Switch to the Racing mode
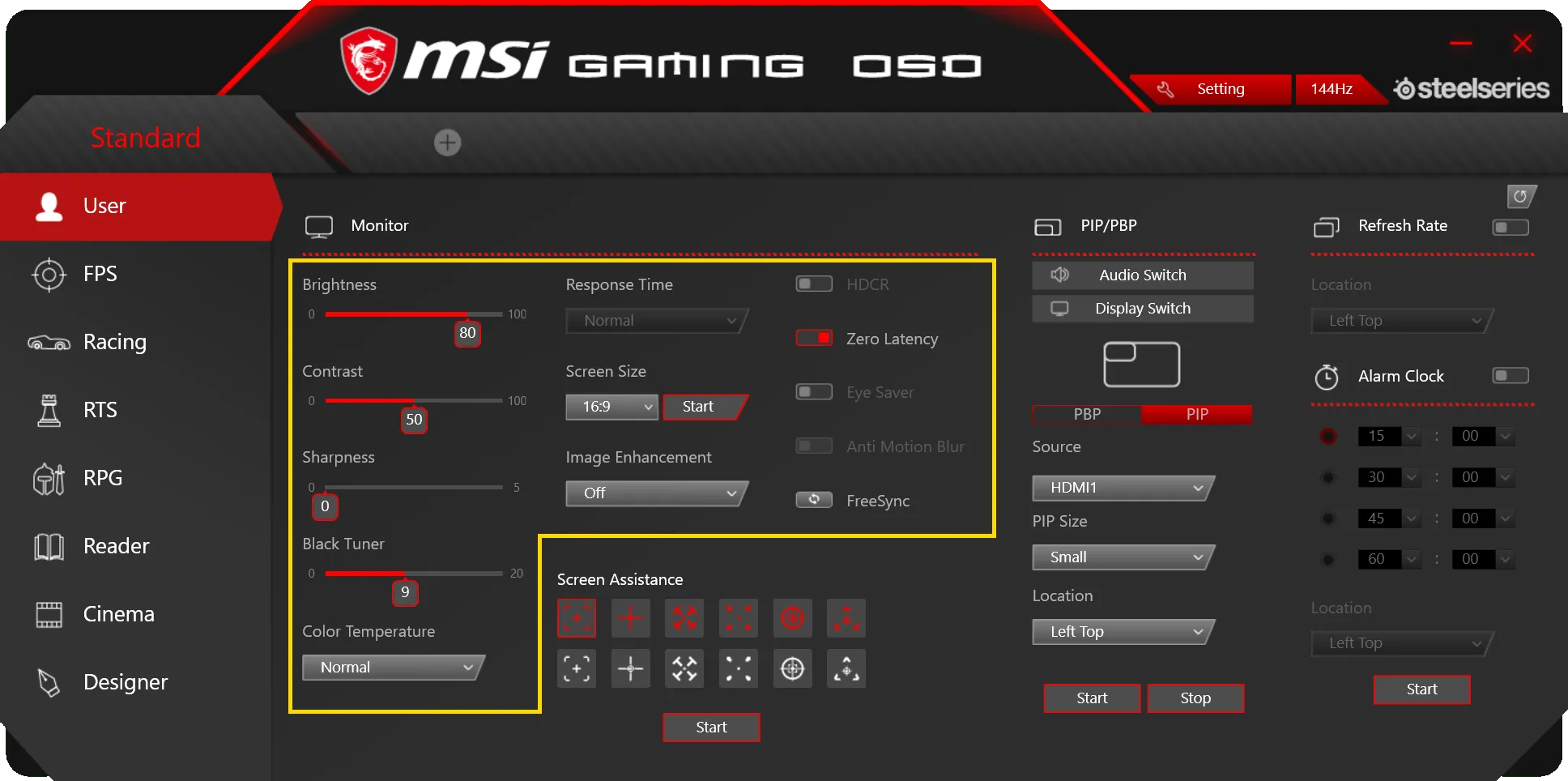This screenshot has width=1568, height=781. coord(136,343)
